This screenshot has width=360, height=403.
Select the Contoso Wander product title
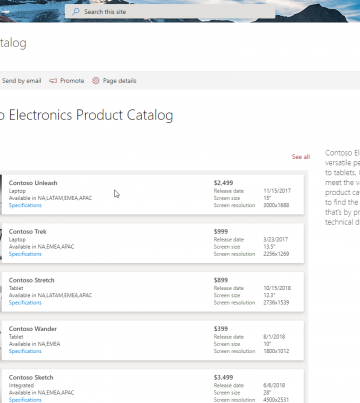33,329
